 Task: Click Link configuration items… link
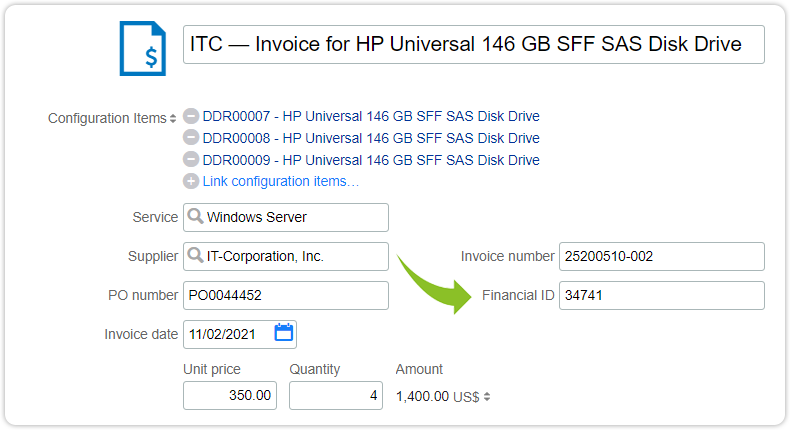click(x=281, y=181)
